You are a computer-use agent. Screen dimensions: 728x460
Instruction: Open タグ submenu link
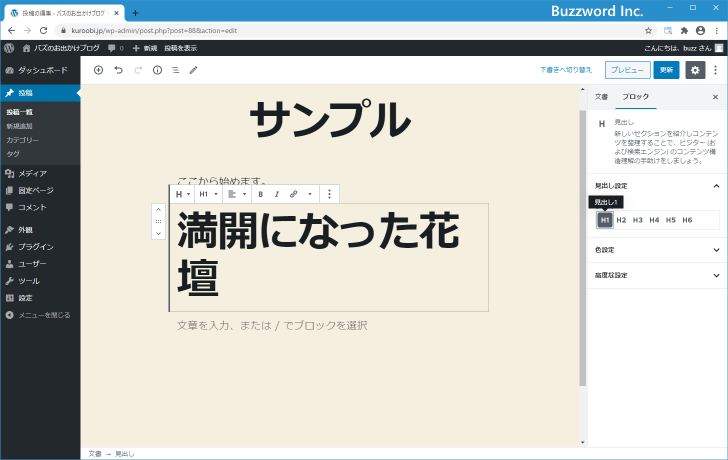click(x=13, y=154)
